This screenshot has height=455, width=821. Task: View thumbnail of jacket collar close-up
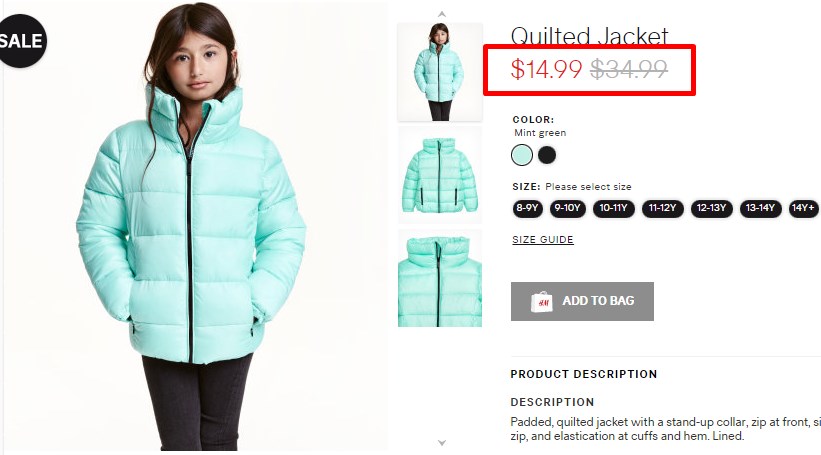point(440,278)
